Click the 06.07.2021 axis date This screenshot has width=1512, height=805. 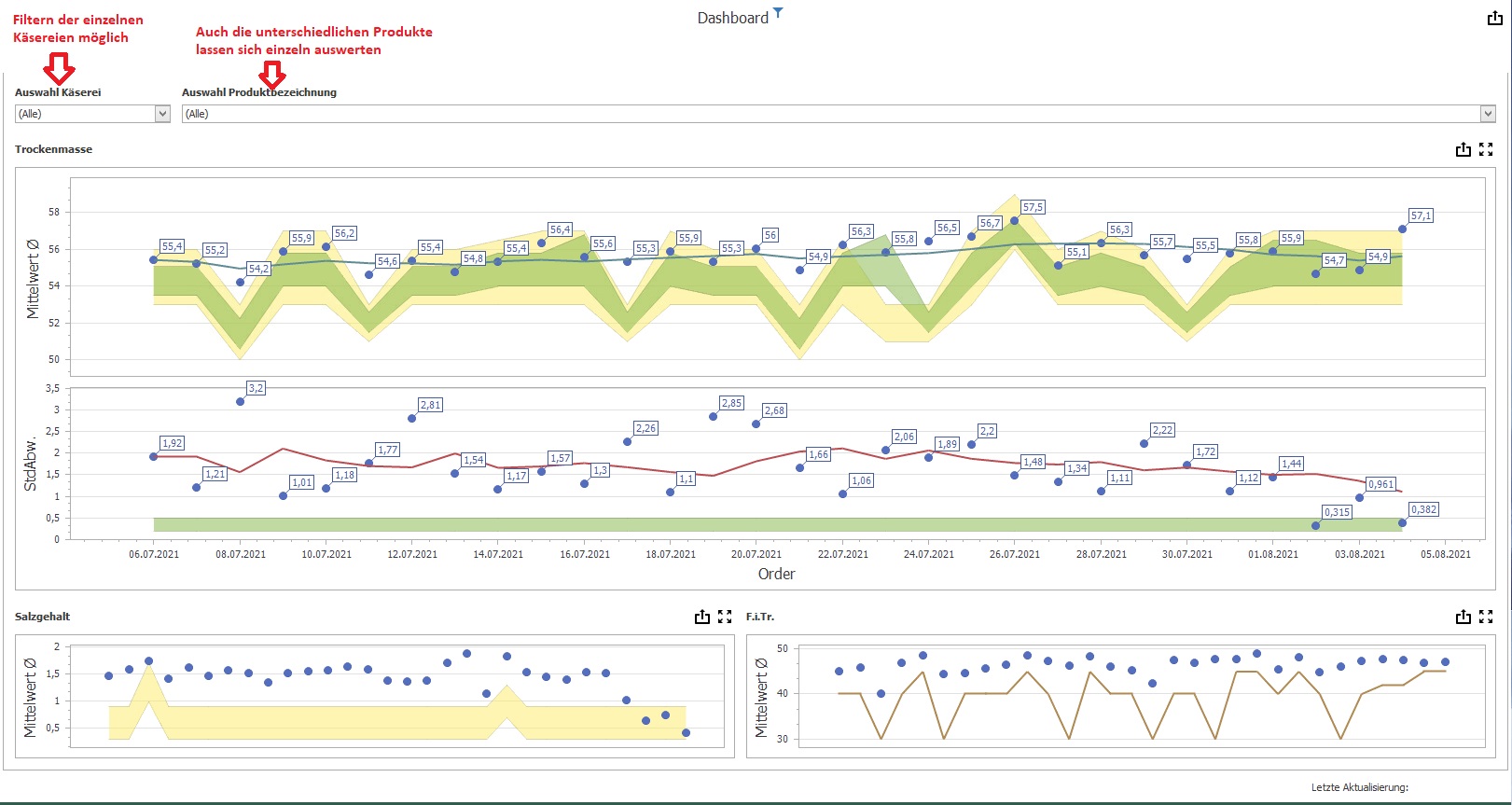click(154, 554)
